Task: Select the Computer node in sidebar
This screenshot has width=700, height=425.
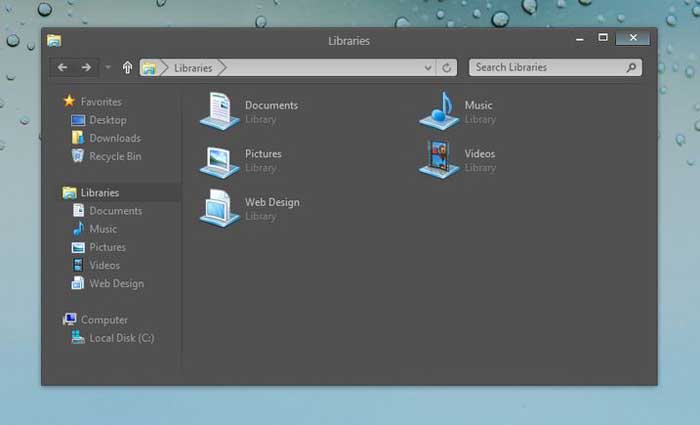Action: tap(104, 320)
